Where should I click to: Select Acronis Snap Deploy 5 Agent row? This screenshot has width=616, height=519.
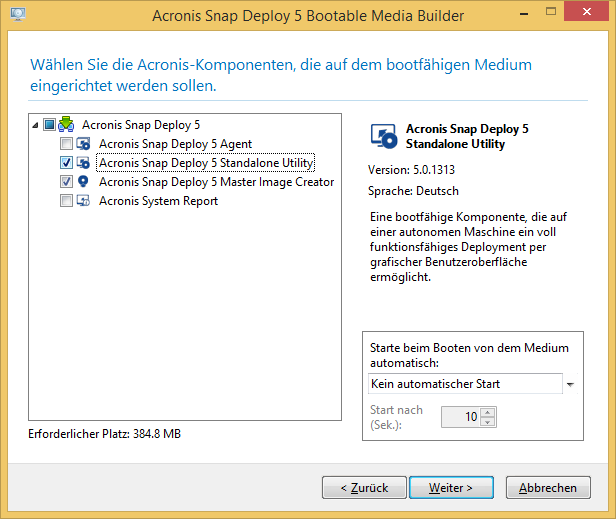click(x=175, y=144)
